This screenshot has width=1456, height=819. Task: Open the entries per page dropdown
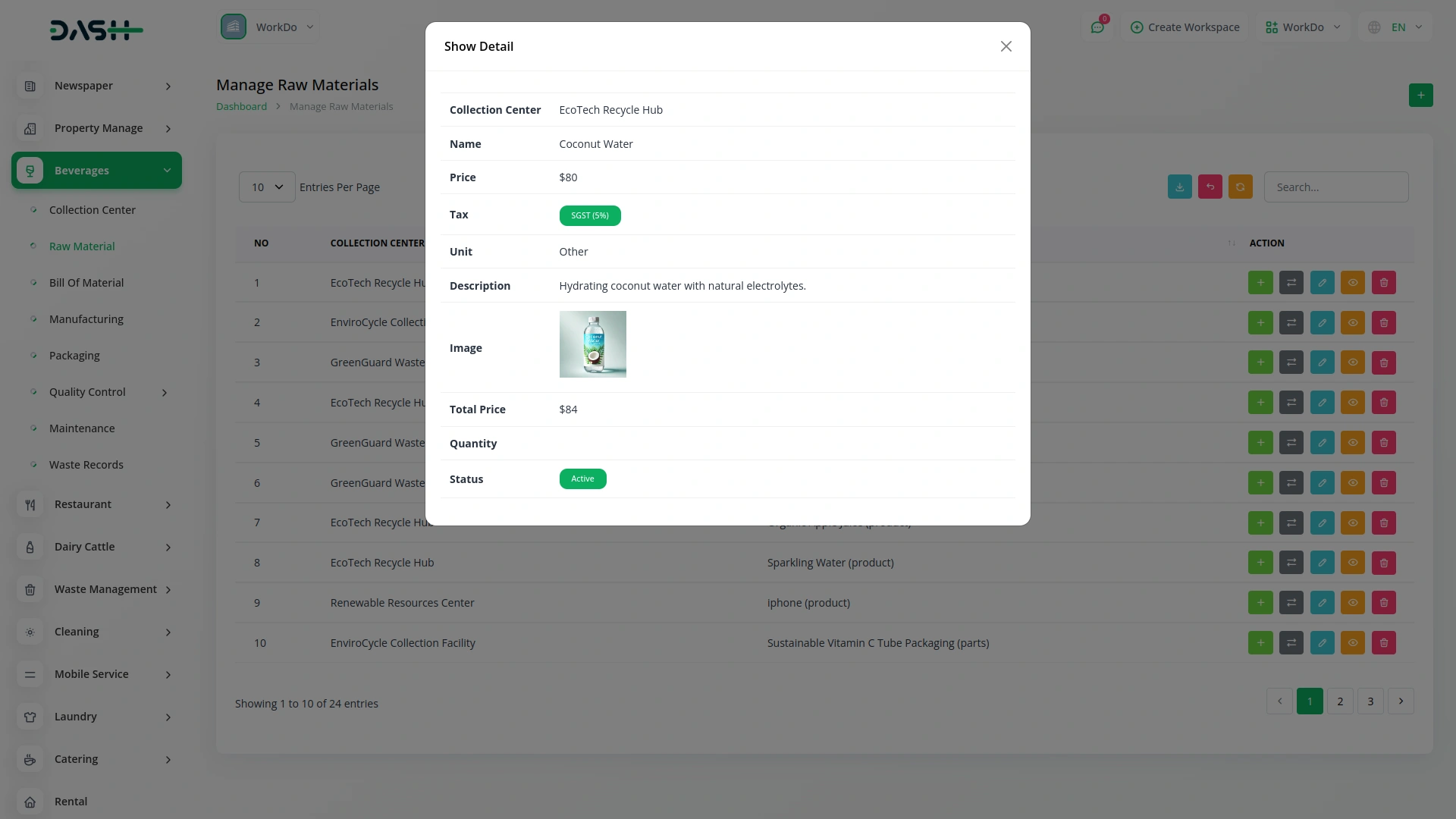[267, 187]
